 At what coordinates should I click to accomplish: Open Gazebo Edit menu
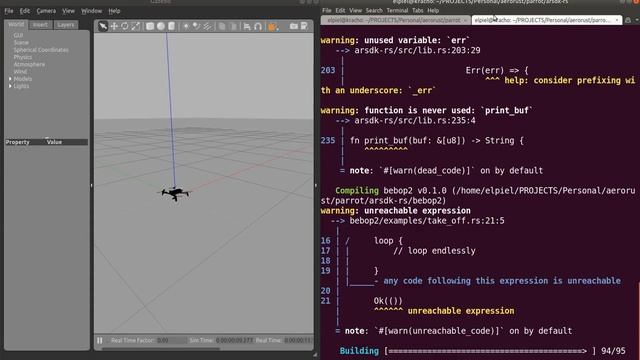25,11
